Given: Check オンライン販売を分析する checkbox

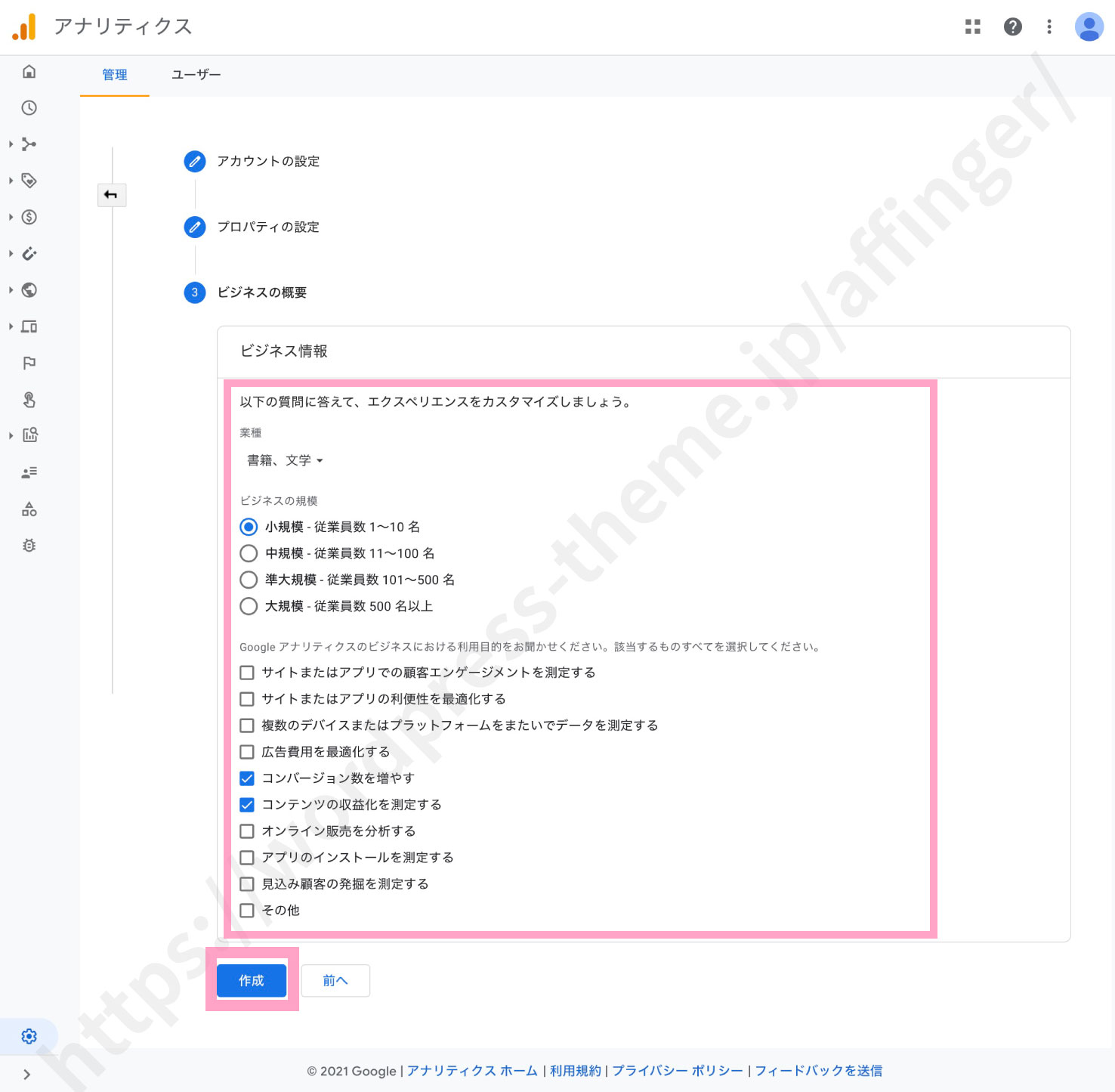Looking at the screenshot, I should [x=247, y=831].
